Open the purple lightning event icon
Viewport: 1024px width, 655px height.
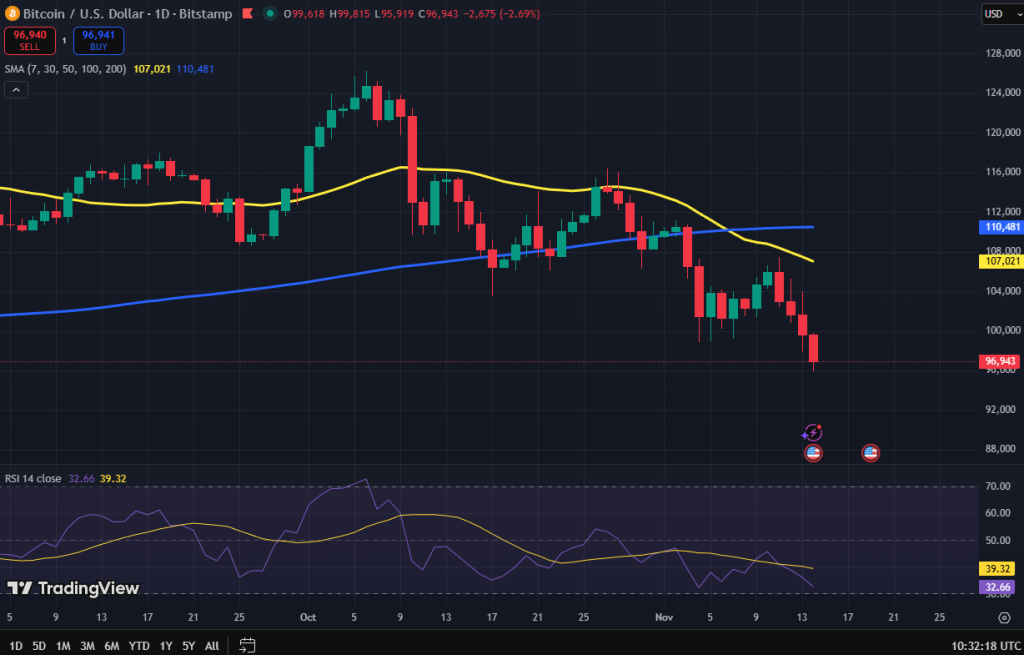[812, 432]
